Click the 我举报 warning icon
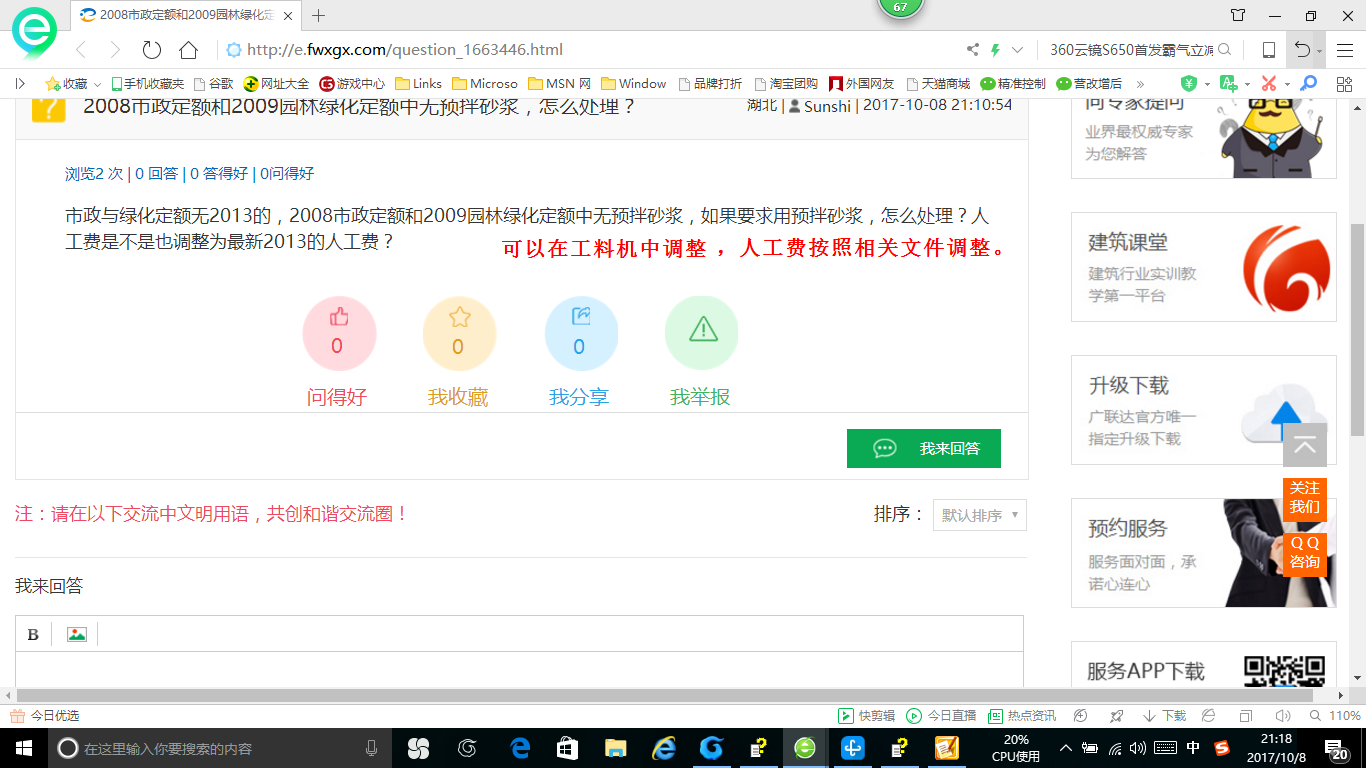1366x768 pixels. 703,328
